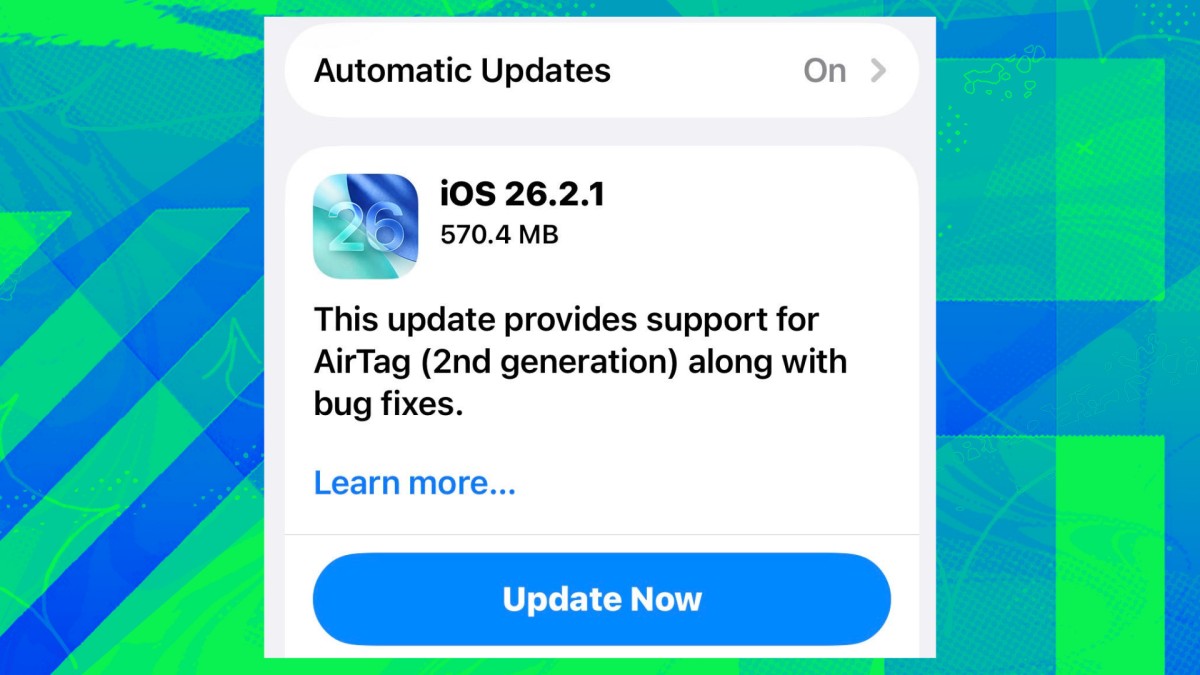The height and width of the screenshot is (675, 1200).
Task: Select the "On" status for Automatic Updates
Action: click(825, 71)
